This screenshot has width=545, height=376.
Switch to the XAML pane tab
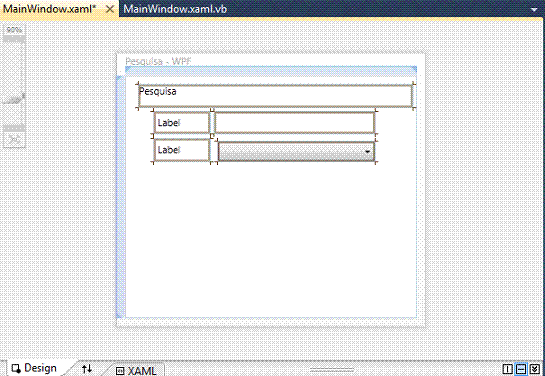pyautogui.click(x=136, y=370)
